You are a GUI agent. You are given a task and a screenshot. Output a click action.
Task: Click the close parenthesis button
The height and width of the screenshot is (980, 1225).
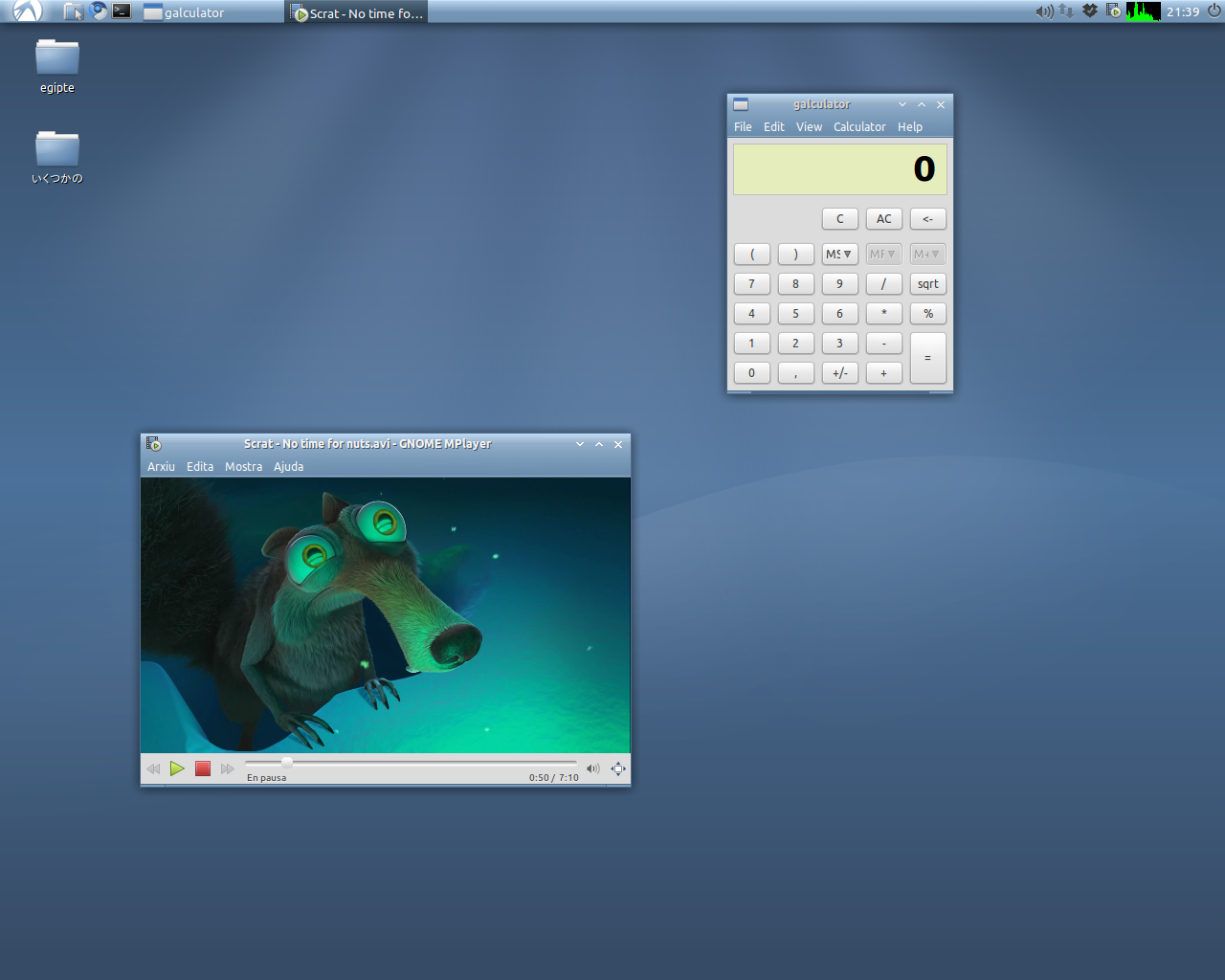(796, 255)
